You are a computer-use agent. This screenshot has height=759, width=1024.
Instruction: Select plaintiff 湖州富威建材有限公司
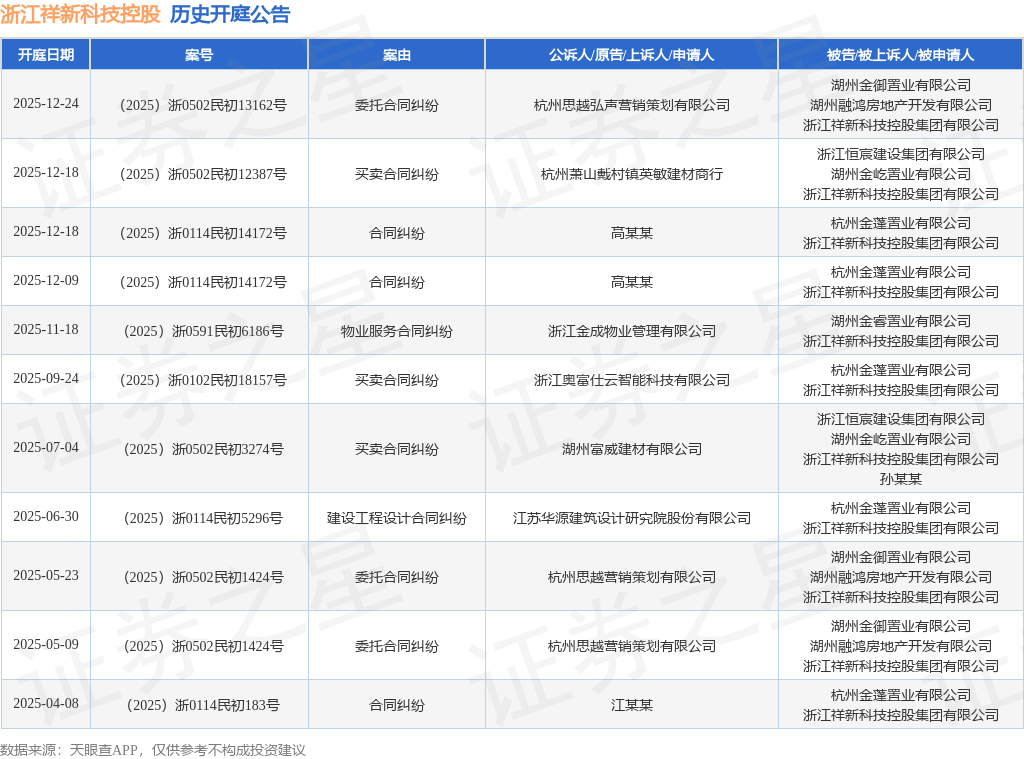coord(632,449)
